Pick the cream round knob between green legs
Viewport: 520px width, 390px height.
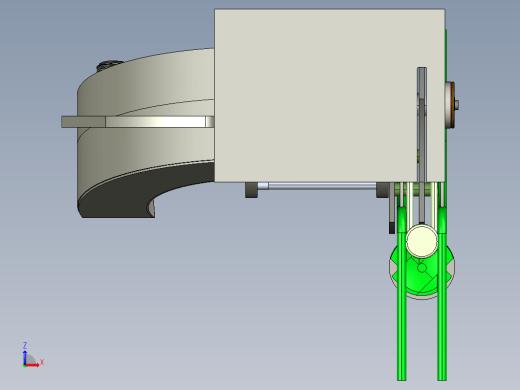pyautogui.click(x=422, y=241)
